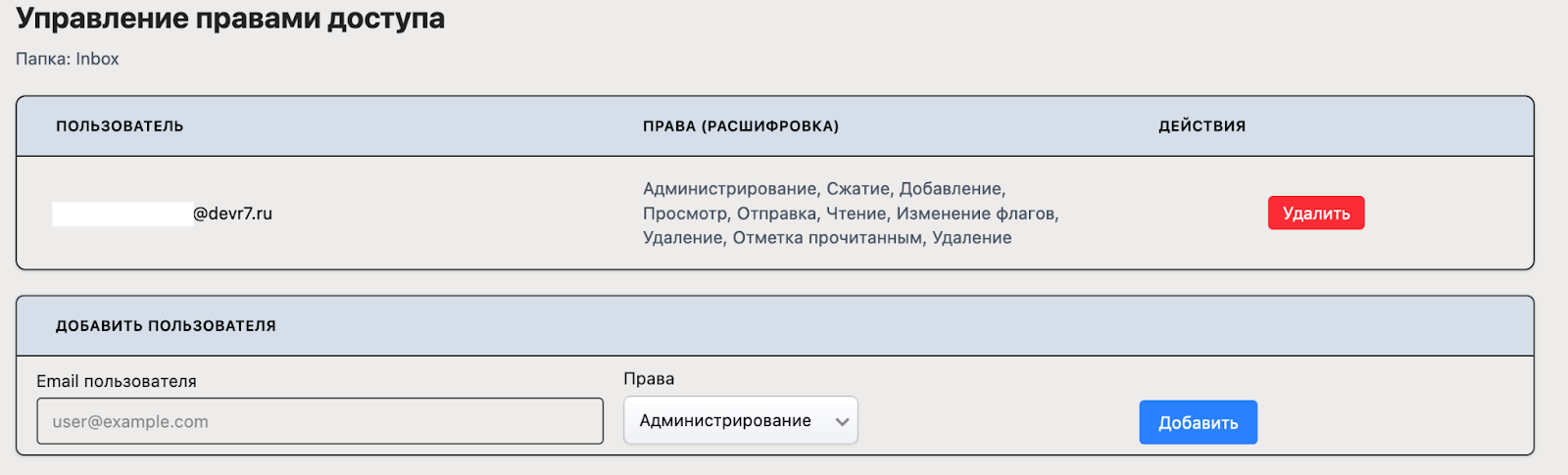The height and width of the screenshot is (475, 1568).
Task: Click the word Просмотр in rights list
Action: click(684, 214)
